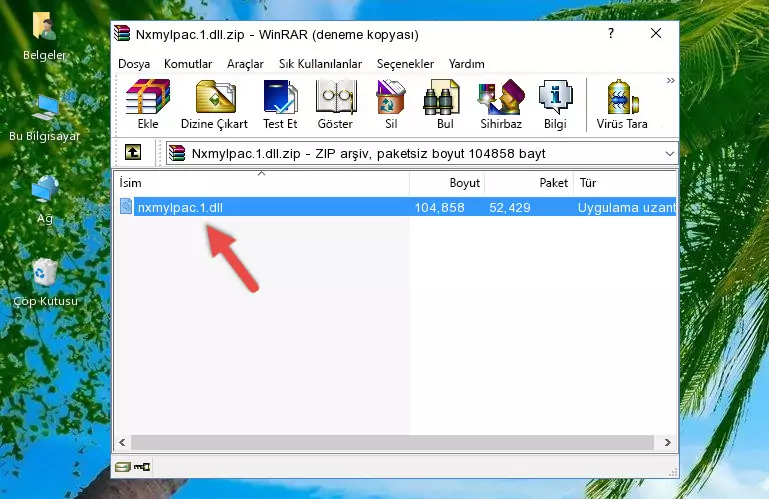Click the drive icon in status bar
Screen dimensions: 769x499
click(122, 467)
